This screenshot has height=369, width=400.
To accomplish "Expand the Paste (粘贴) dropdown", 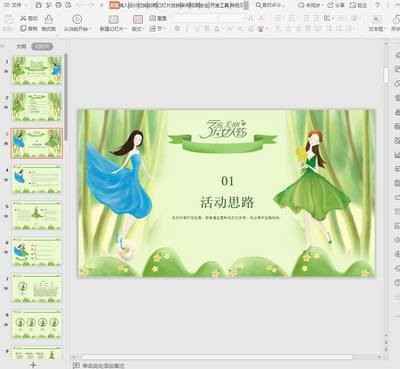I will point(9,29).
